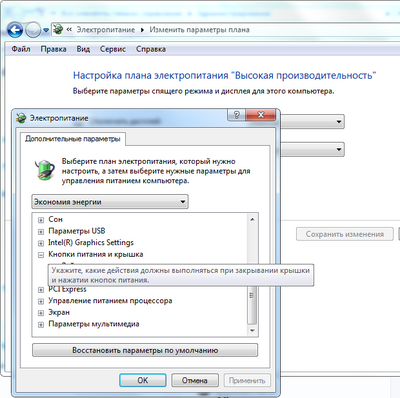
Task: Open the Справка menu
Action: click(151, 49)
